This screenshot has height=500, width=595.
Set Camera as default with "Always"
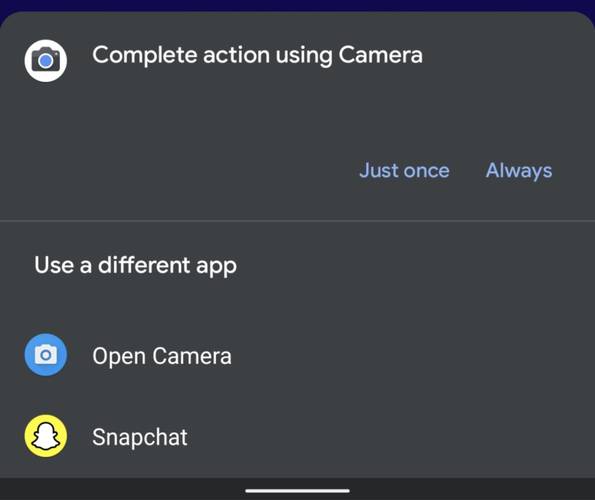519,170
